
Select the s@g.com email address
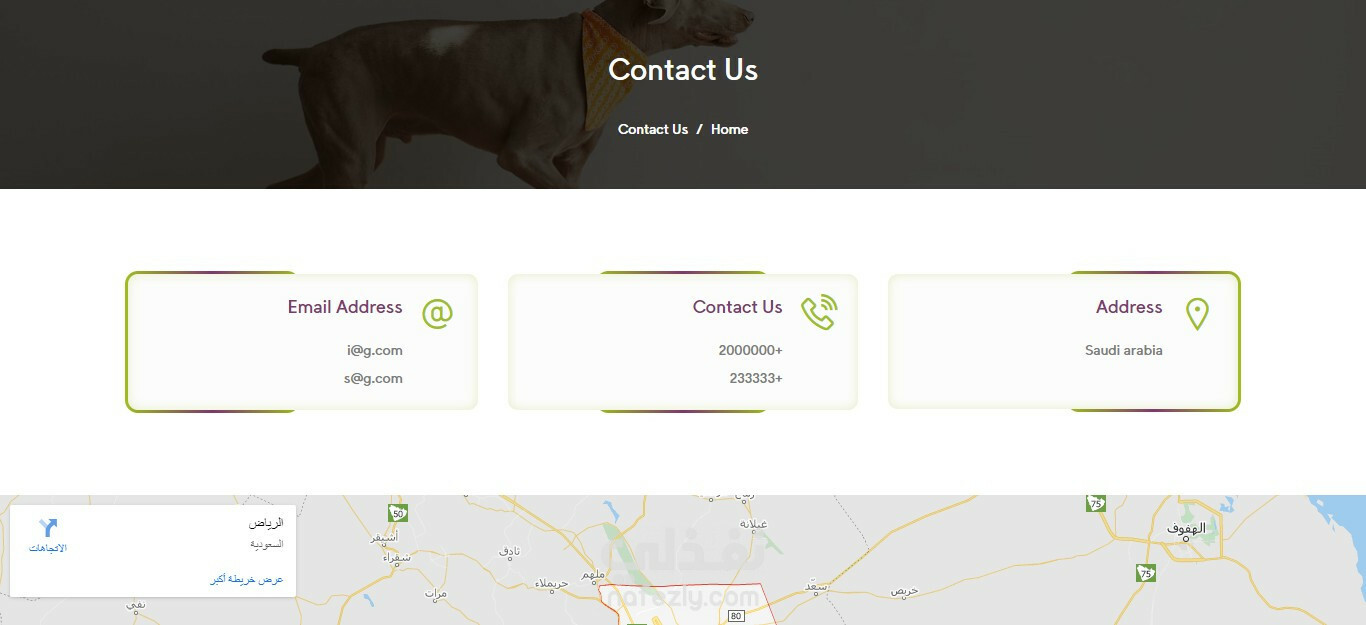click(373, 378)
